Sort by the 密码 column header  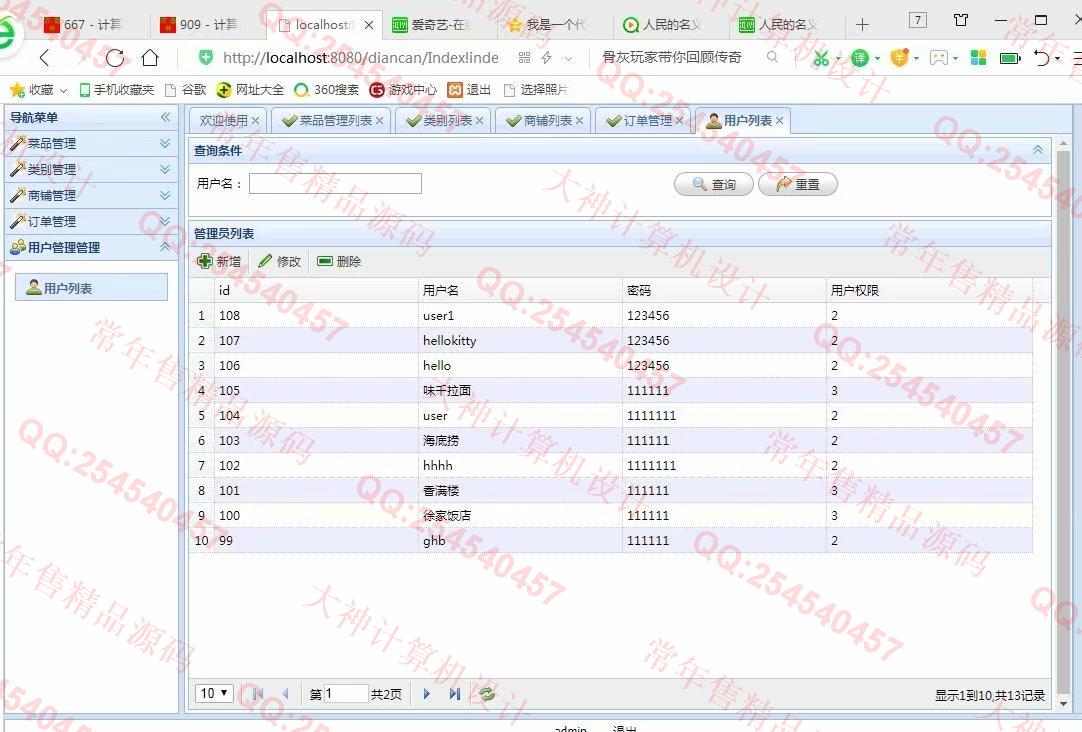coord(725,290)
